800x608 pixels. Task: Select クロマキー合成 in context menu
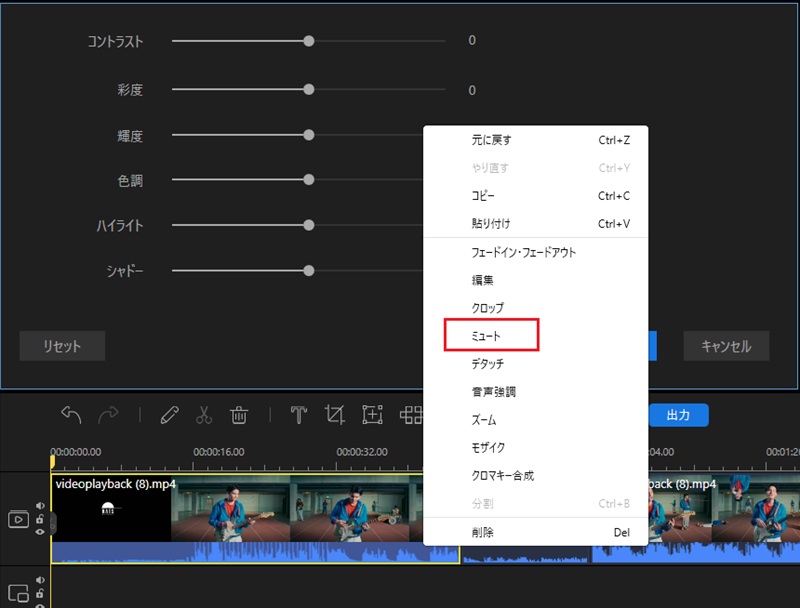point(536,475)
